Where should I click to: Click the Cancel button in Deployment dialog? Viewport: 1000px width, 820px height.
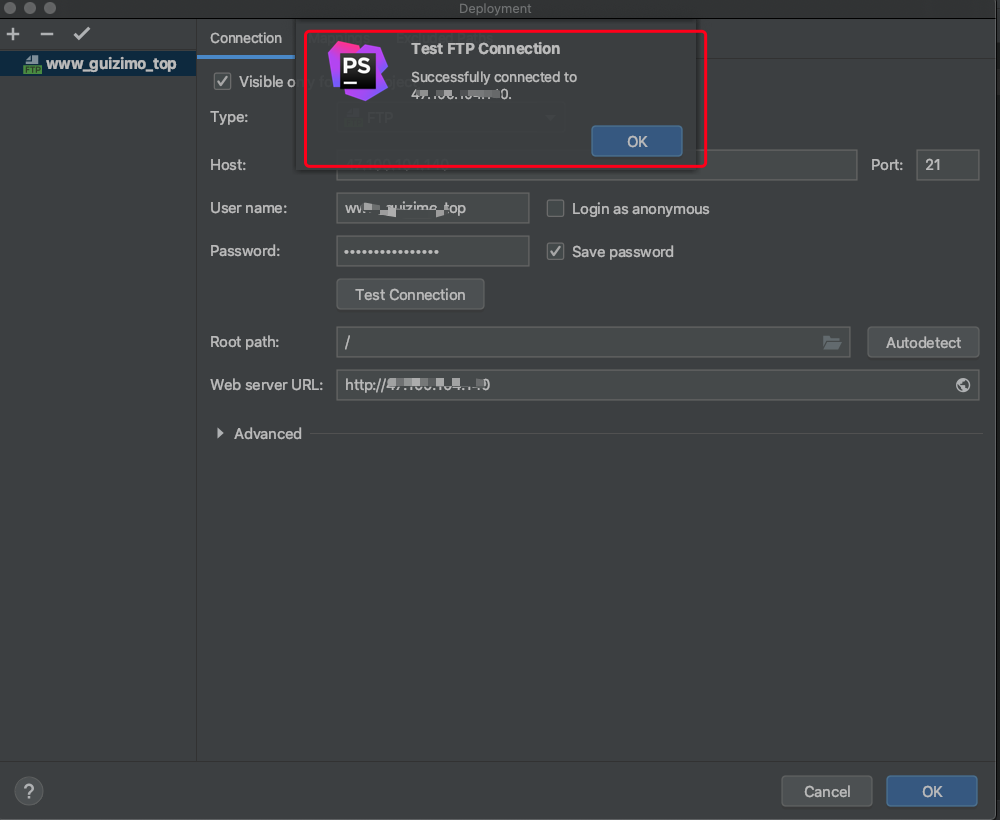click(x=827, y=792)
